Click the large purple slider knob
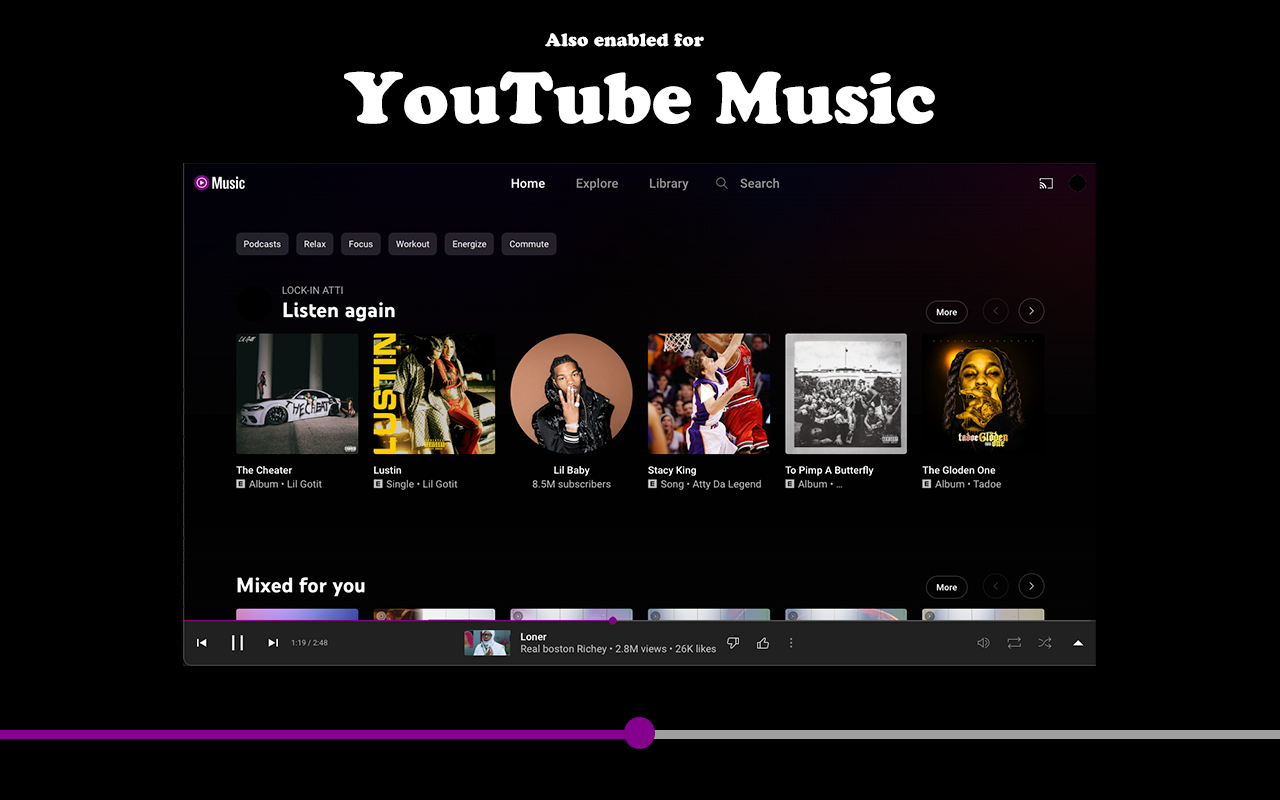 (640, 733)
